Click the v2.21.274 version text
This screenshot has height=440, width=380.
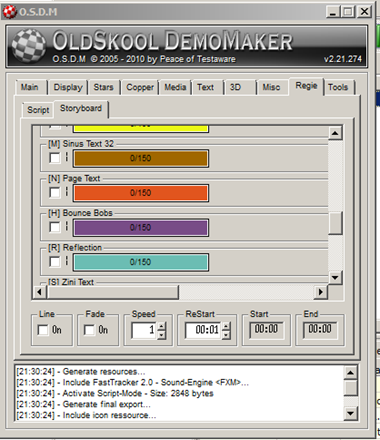[x=343, y=59]
